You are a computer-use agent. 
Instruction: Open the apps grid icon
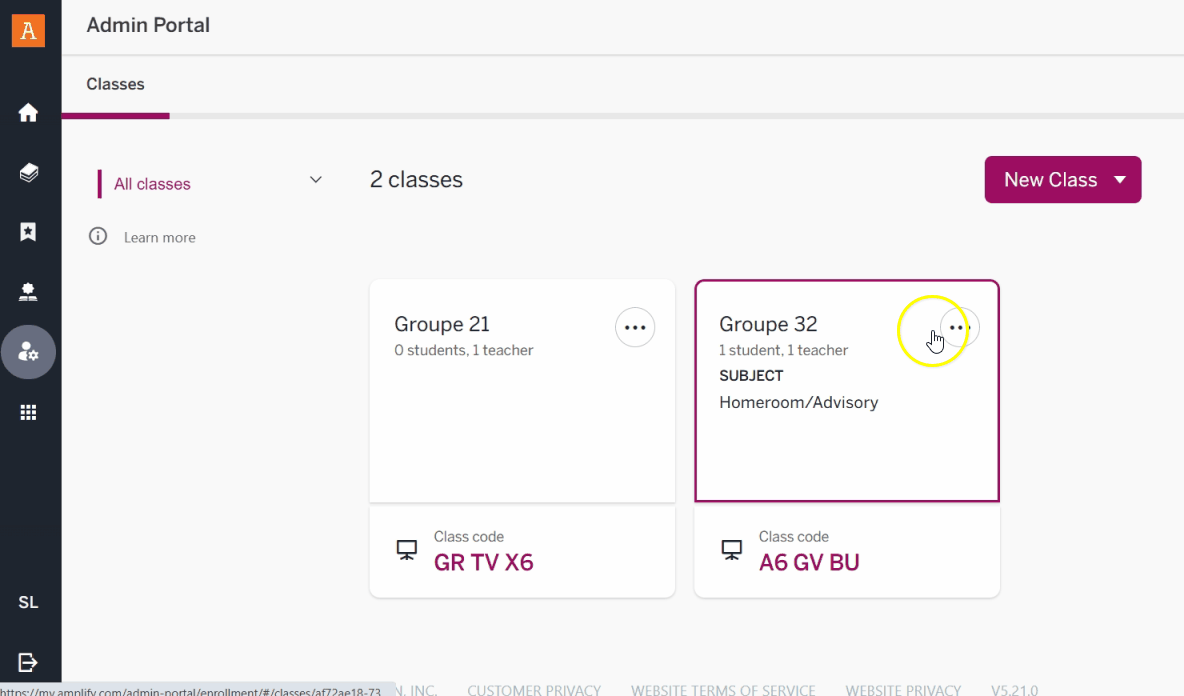click(x=28, y=412)
